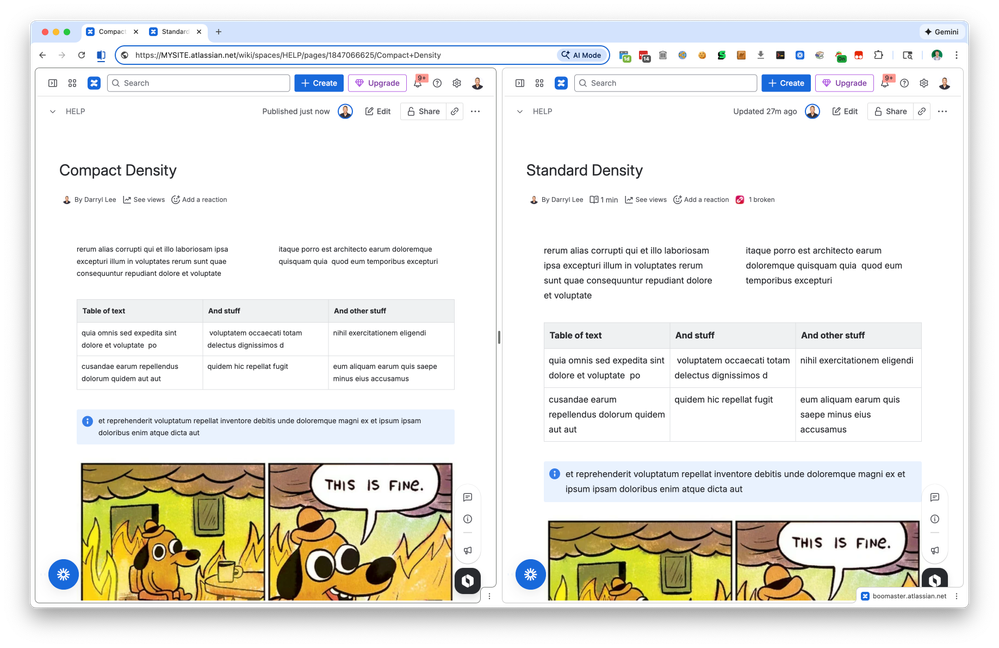The height and width of the screenshot is (648, 999).
Task: Click See views on Standard Density page
Action: click(x=645, y=199)
